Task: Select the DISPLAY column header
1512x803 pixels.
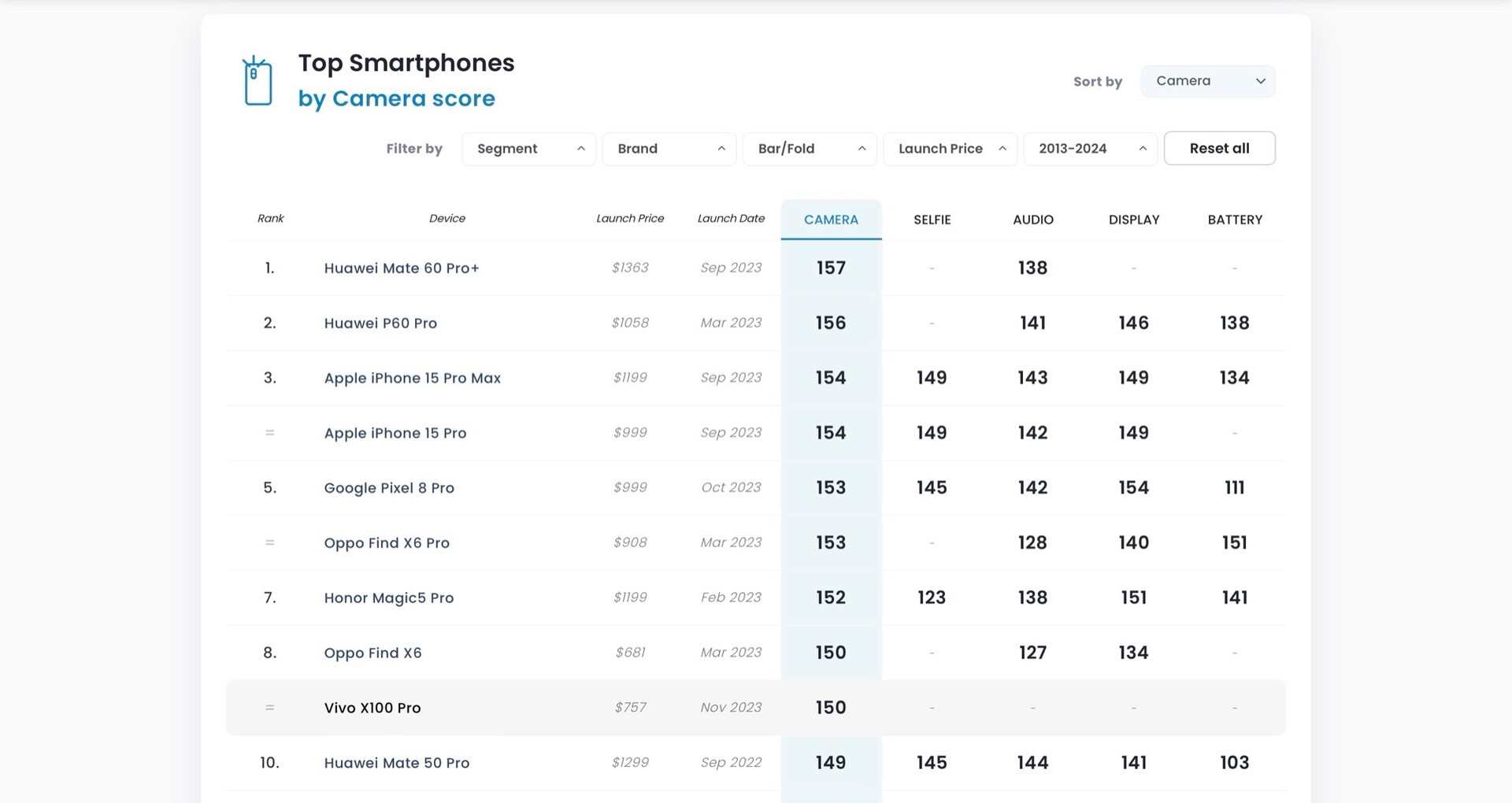Action: [x=1134, y=220]
